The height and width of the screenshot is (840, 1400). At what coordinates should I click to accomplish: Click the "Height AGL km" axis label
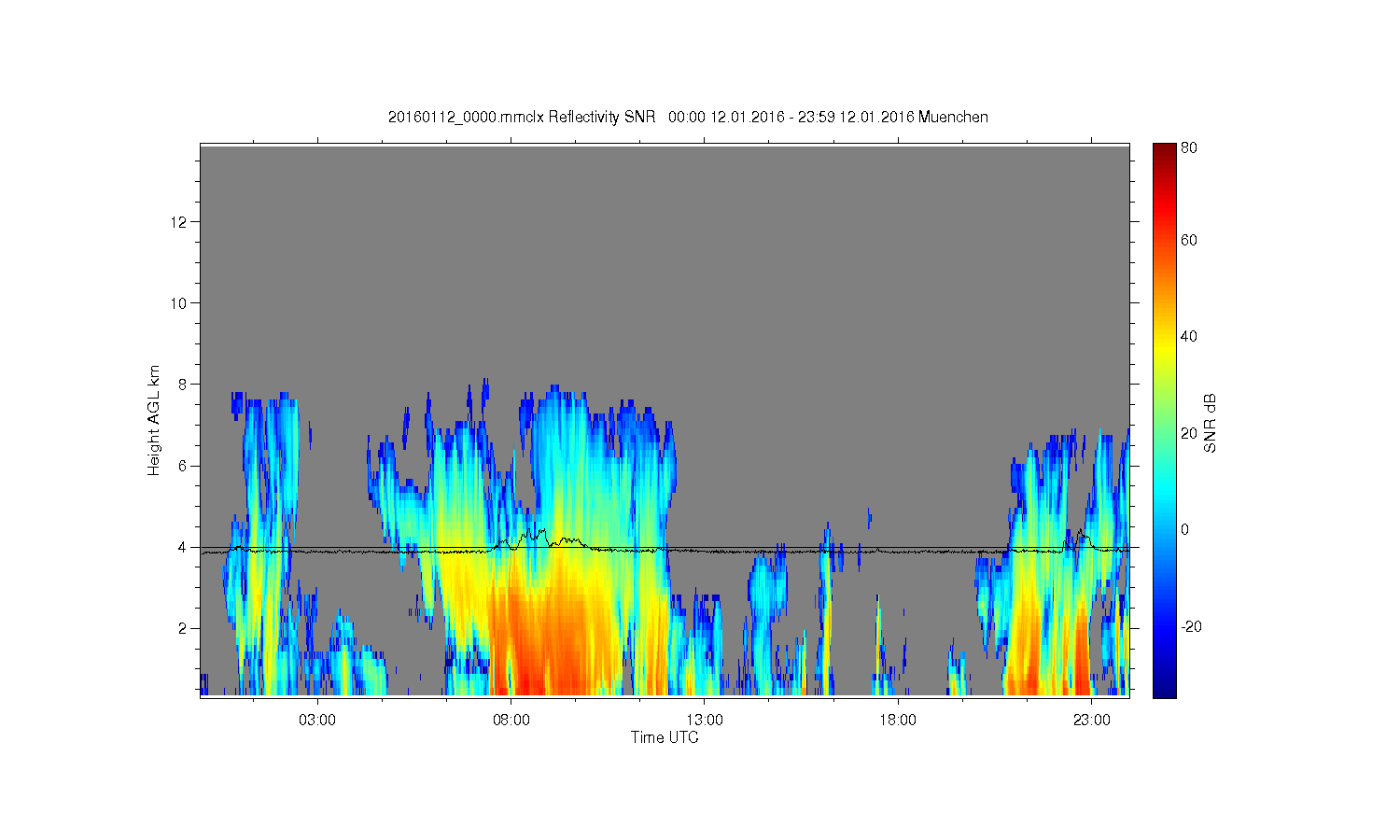tap(154, 420)
